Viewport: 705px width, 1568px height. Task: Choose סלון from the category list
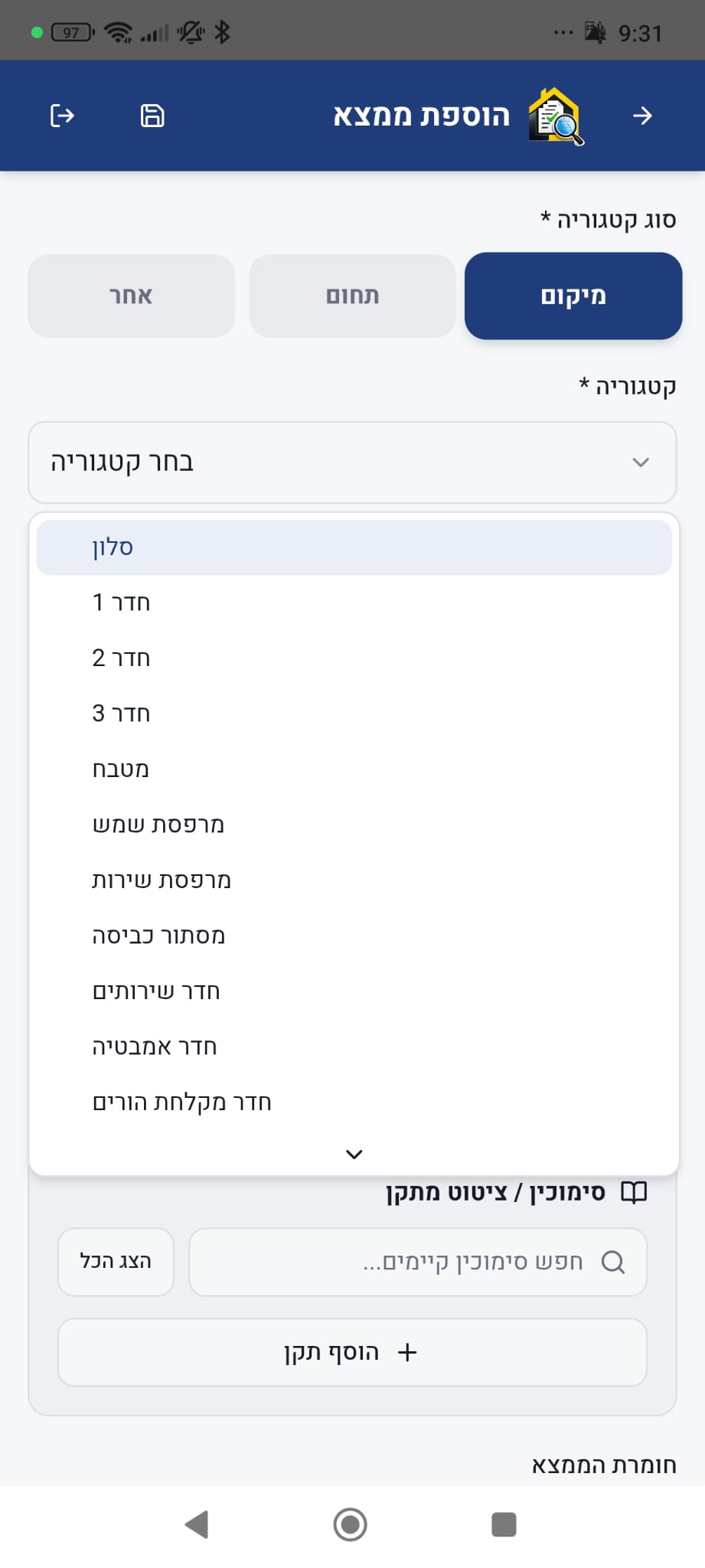click(354, 547)
